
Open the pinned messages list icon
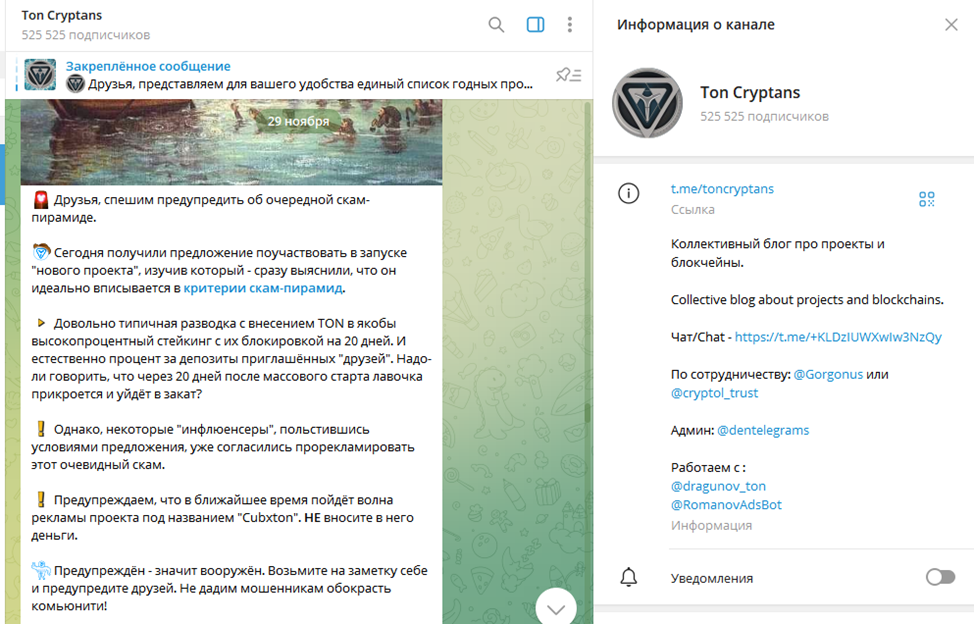(x=568, y=75)
